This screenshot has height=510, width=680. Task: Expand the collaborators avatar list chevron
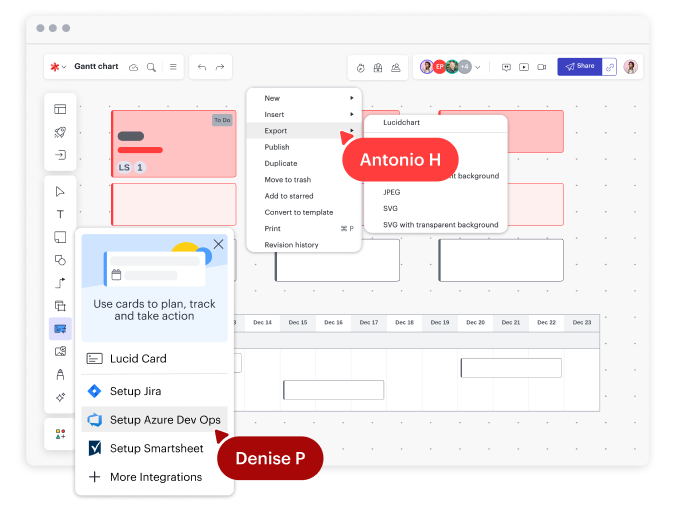click(x=477, y=67)
